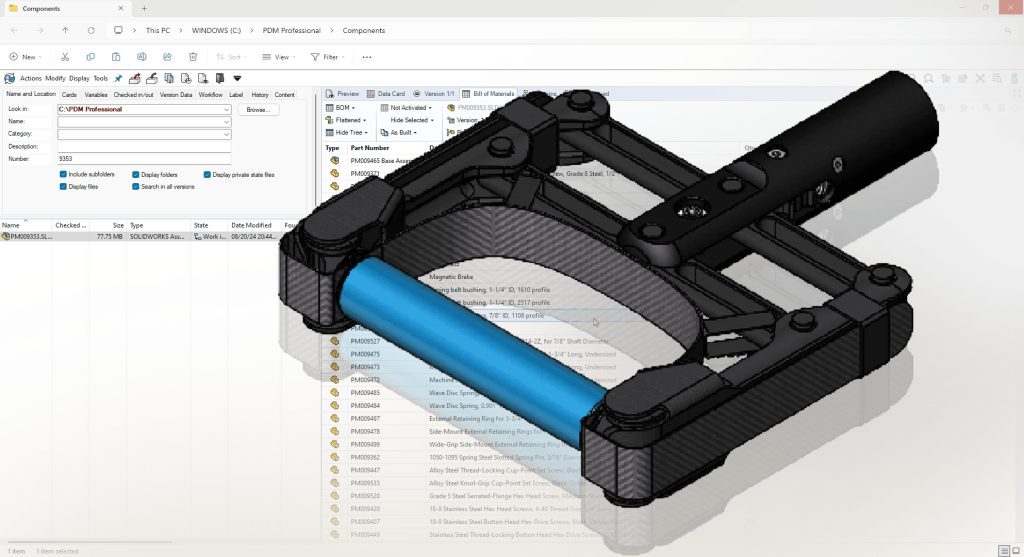Open the BOM type dropdown
This screenshot has height=557, width=1024.
coord(340,108)
